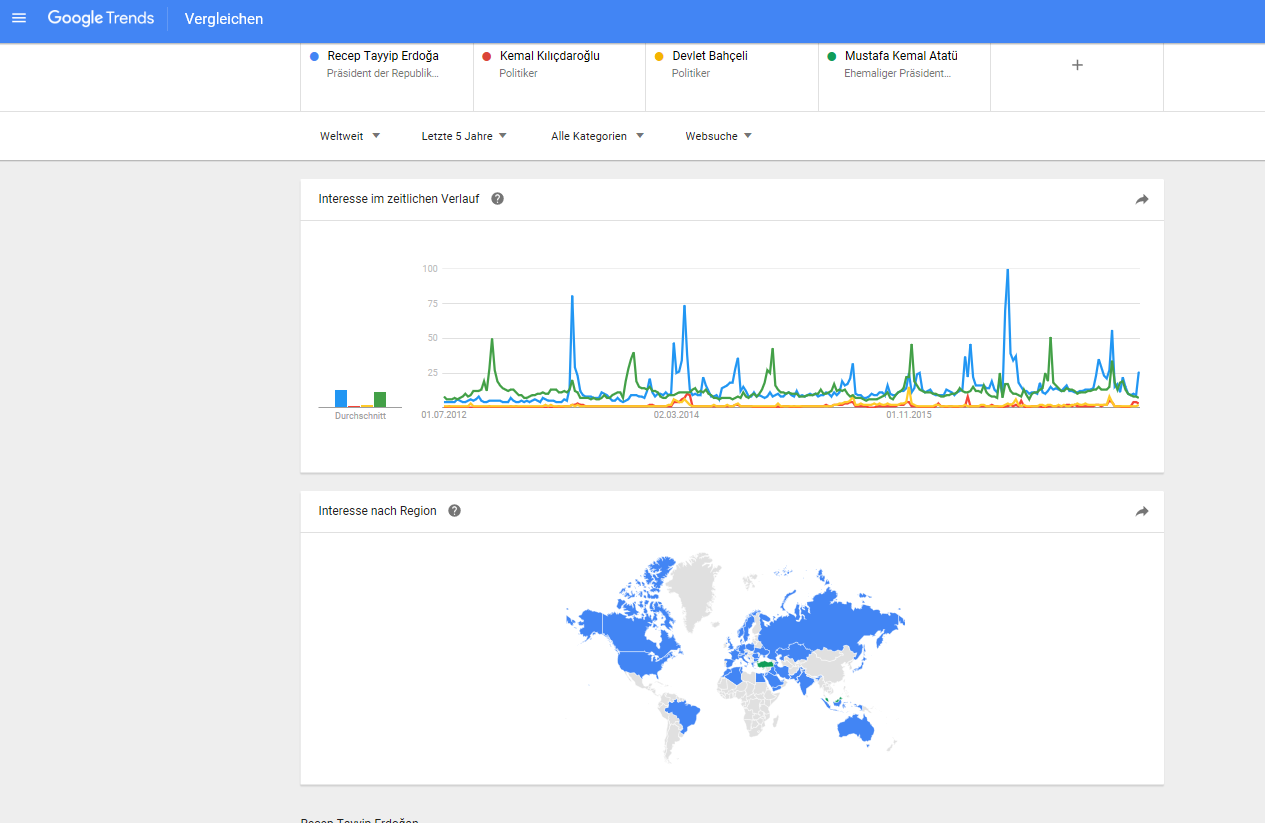Image resolution: width=1265 pixels, height=823 pixels.
Task: Click Präsident der Republik subtitle under Erdoğan
Action: [x=383, y=73]
